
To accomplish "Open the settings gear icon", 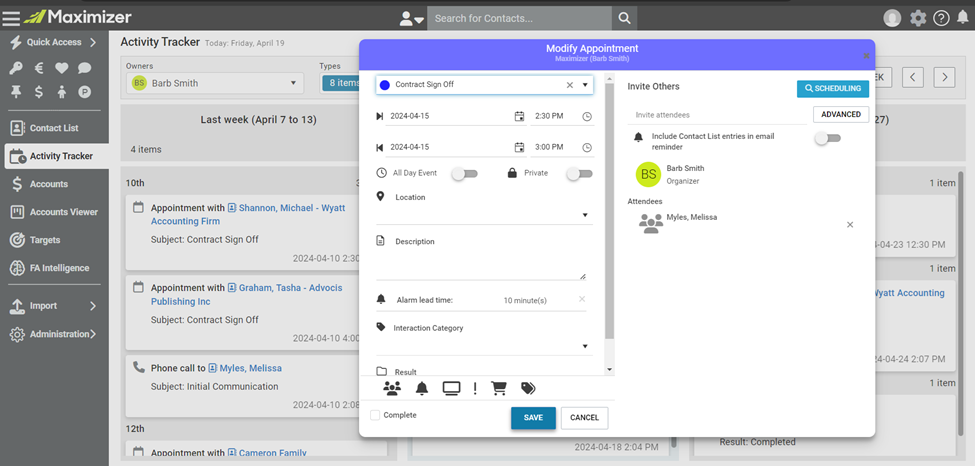I will click(x=918, y=18).
